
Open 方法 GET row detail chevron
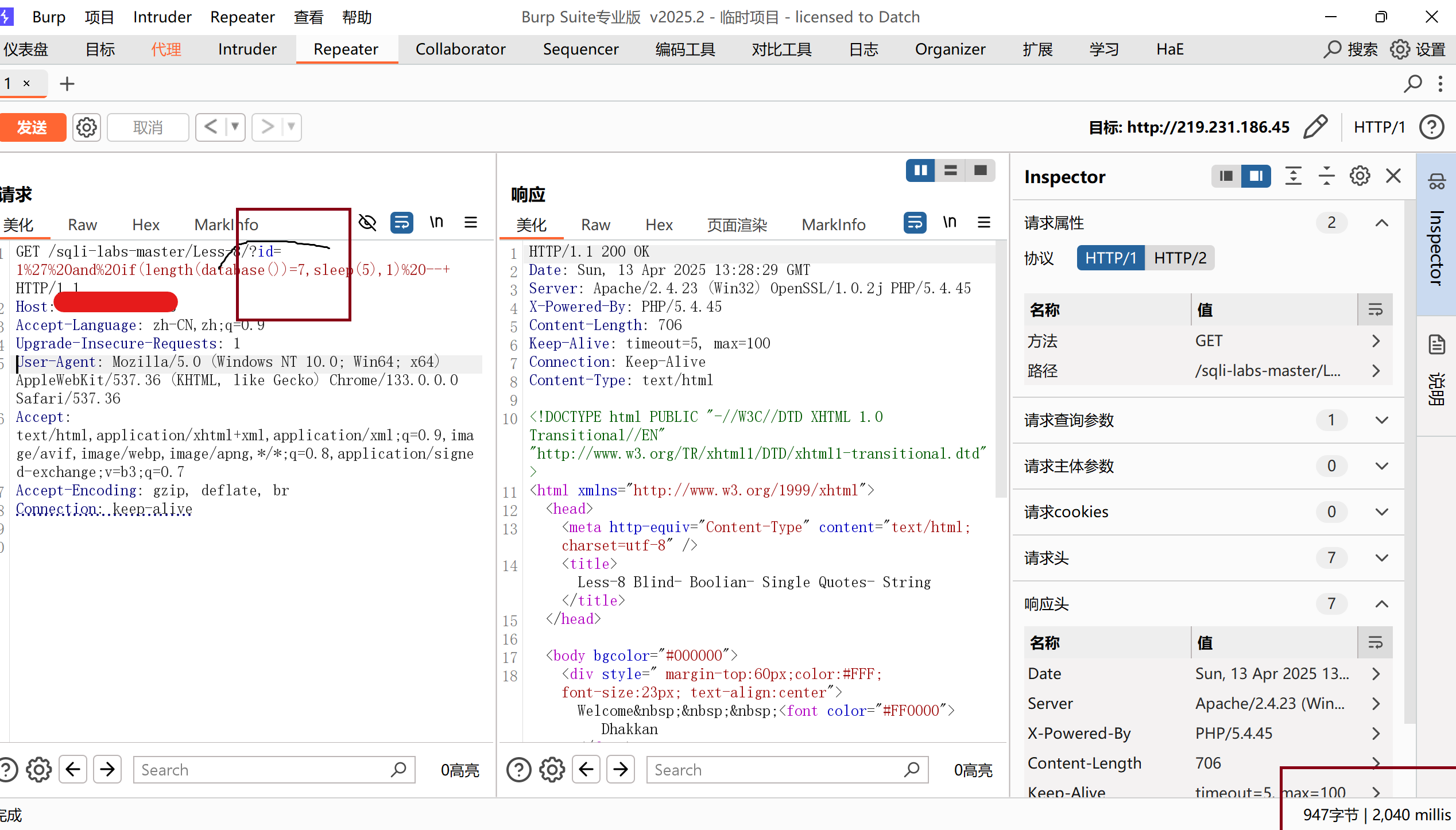coord(1376,342)
